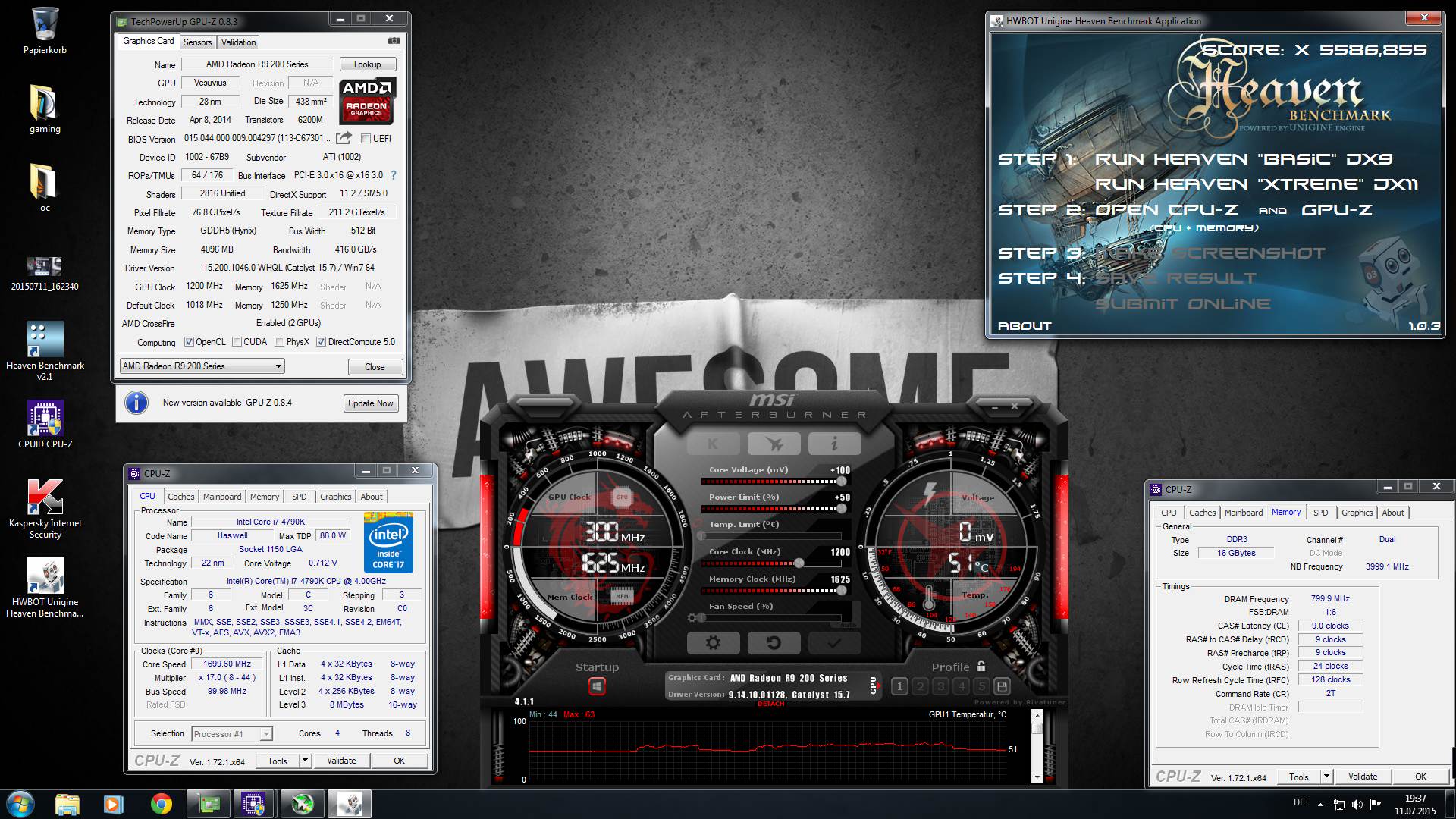Image resolution: width=1456 pixels, height=819 pixels.
Task: Click the Afterburner fan speed gear icon
Action: 692,618
